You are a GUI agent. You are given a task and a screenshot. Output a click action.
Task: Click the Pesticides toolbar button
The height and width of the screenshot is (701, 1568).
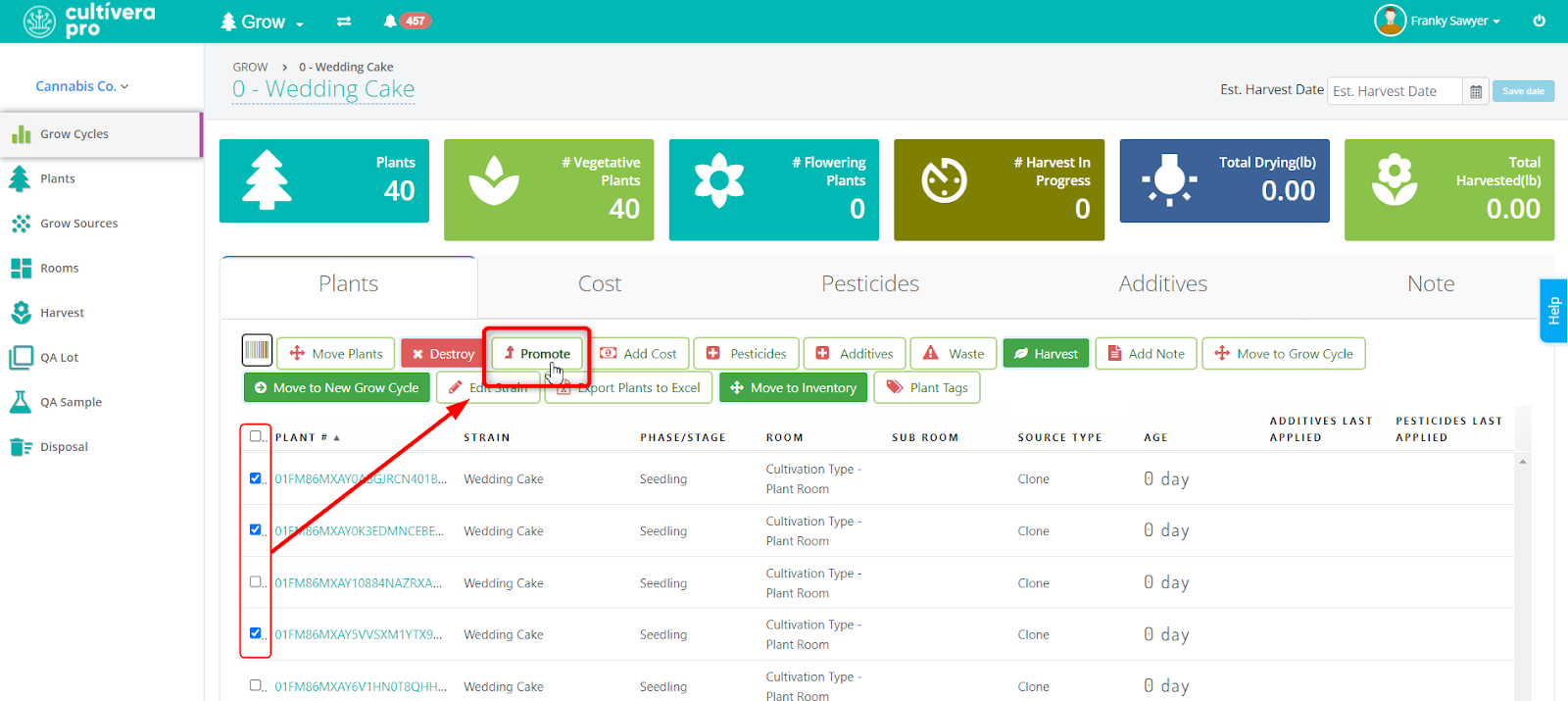tap(747, 354)
